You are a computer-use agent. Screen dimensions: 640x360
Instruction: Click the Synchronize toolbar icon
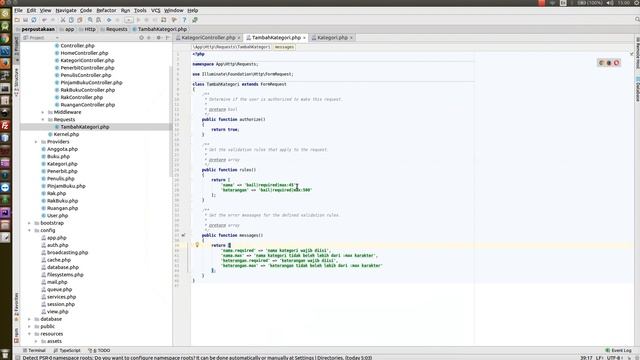pyautogui.click(x=34, y=20)
